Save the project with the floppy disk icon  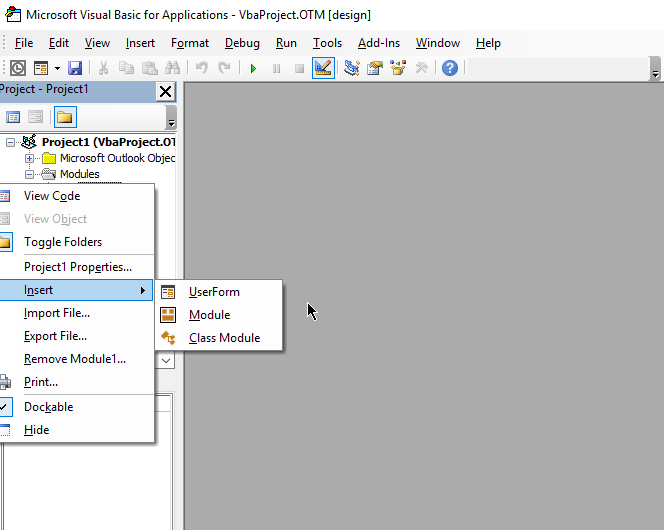click(x=75, y=68)
